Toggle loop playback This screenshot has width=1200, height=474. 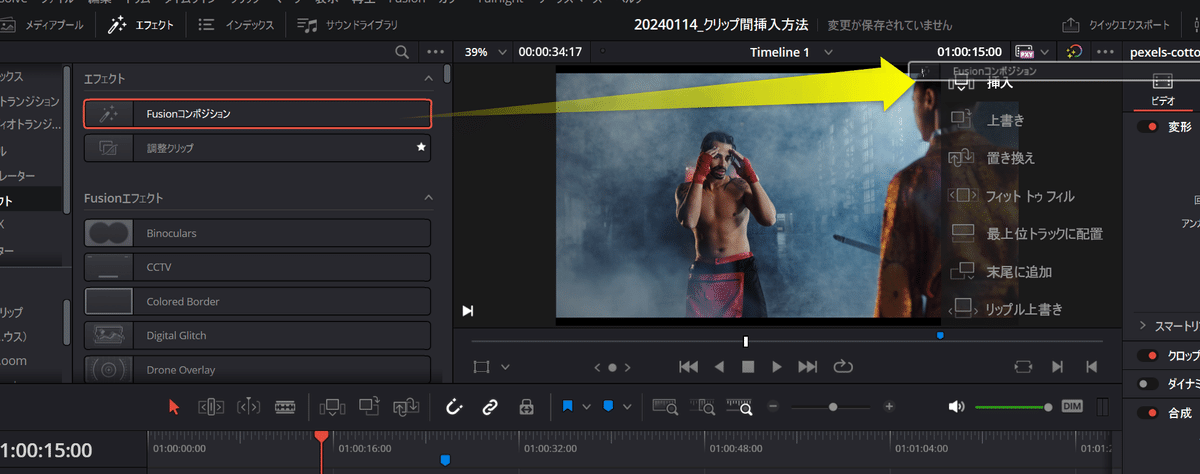pyautogui.click(x=842, y=367)
